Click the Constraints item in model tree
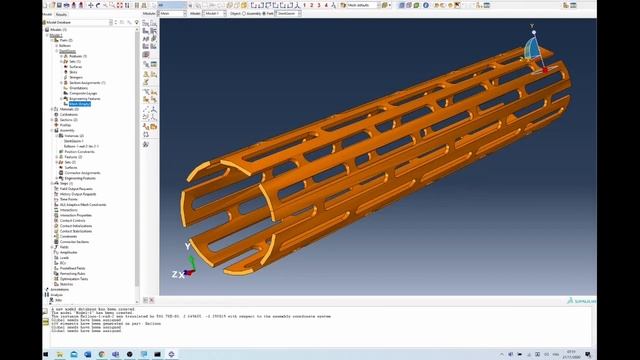 69,236
